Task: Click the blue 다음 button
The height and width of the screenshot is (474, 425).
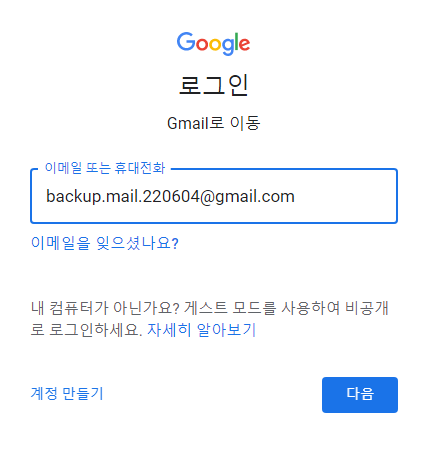Action: click(x=360, y=395)
